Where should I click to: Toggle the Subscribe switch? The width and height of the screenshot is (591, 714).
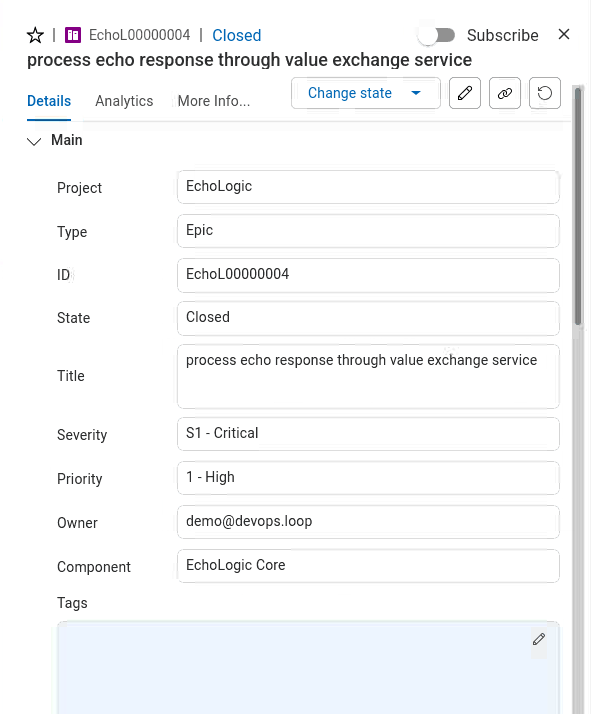click(437, 35)
